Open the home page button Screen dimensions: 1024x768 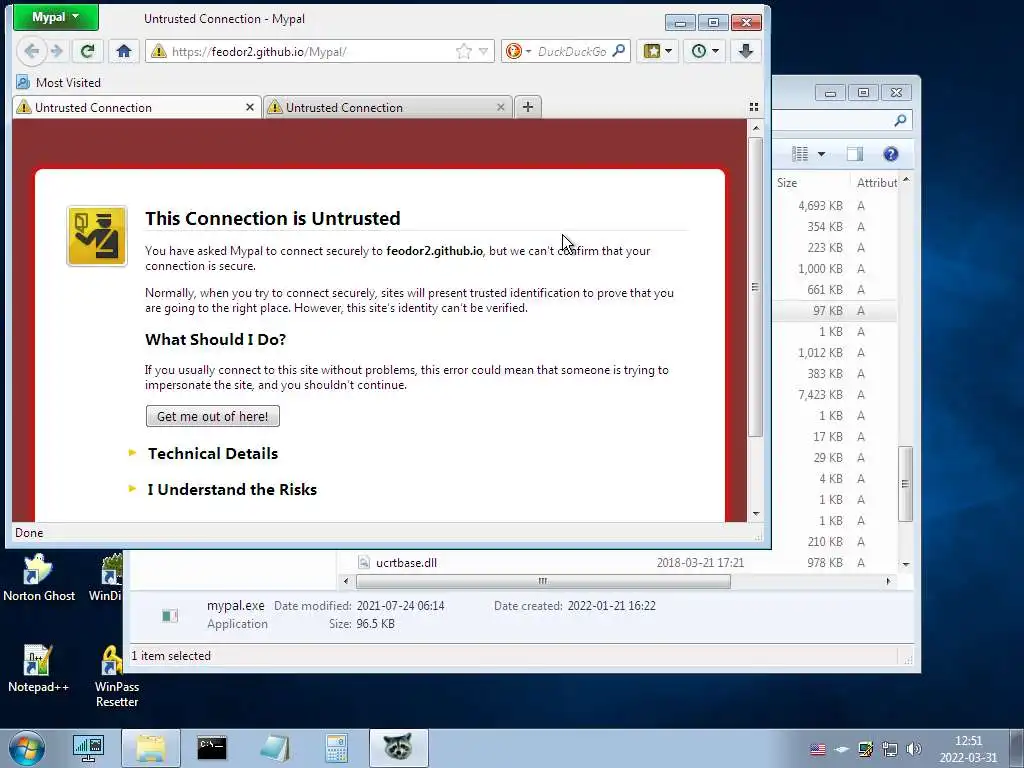124,51
